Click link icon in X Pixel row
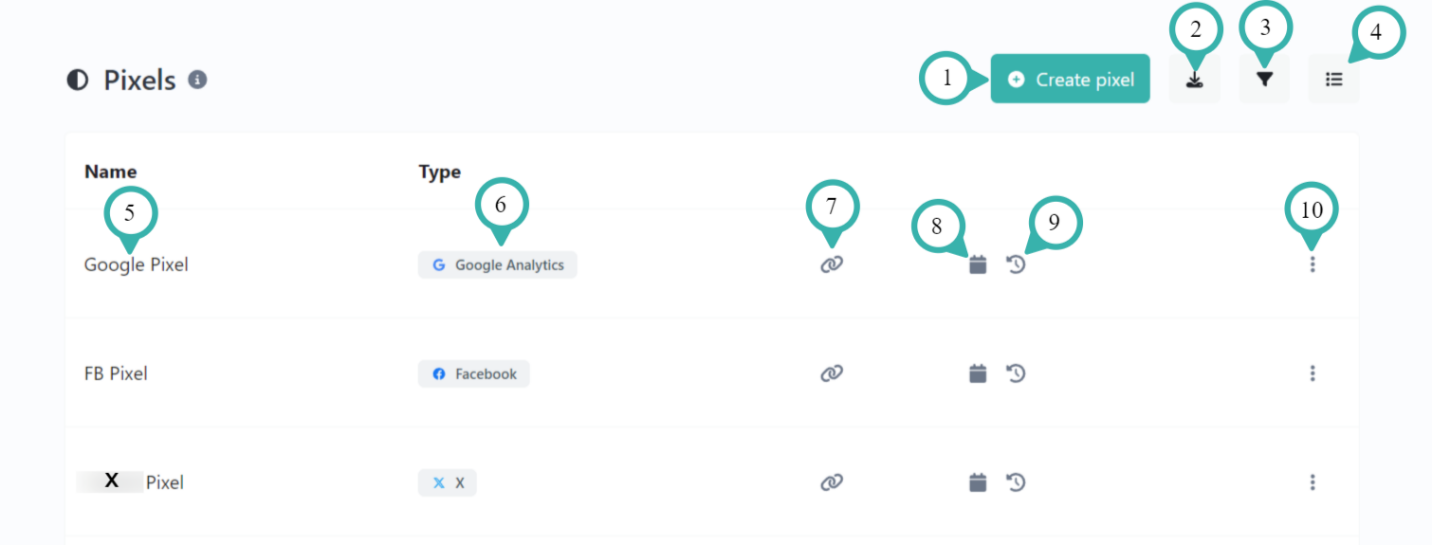 831,483
